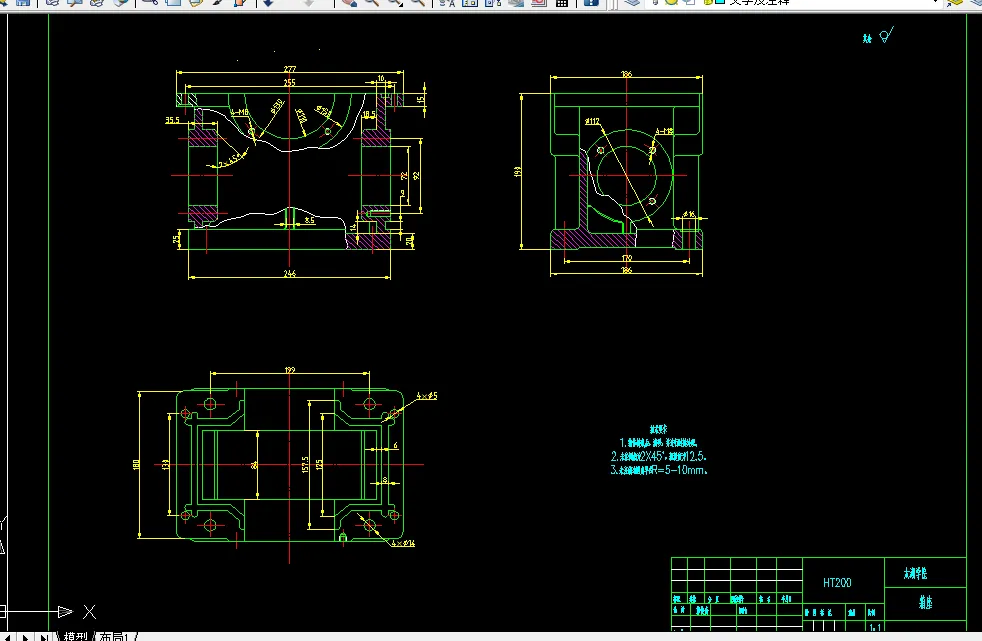The image size is (982, 641).
Task: Click the next-tab arrow in the tab strip
Action: [x=26, y=637]
